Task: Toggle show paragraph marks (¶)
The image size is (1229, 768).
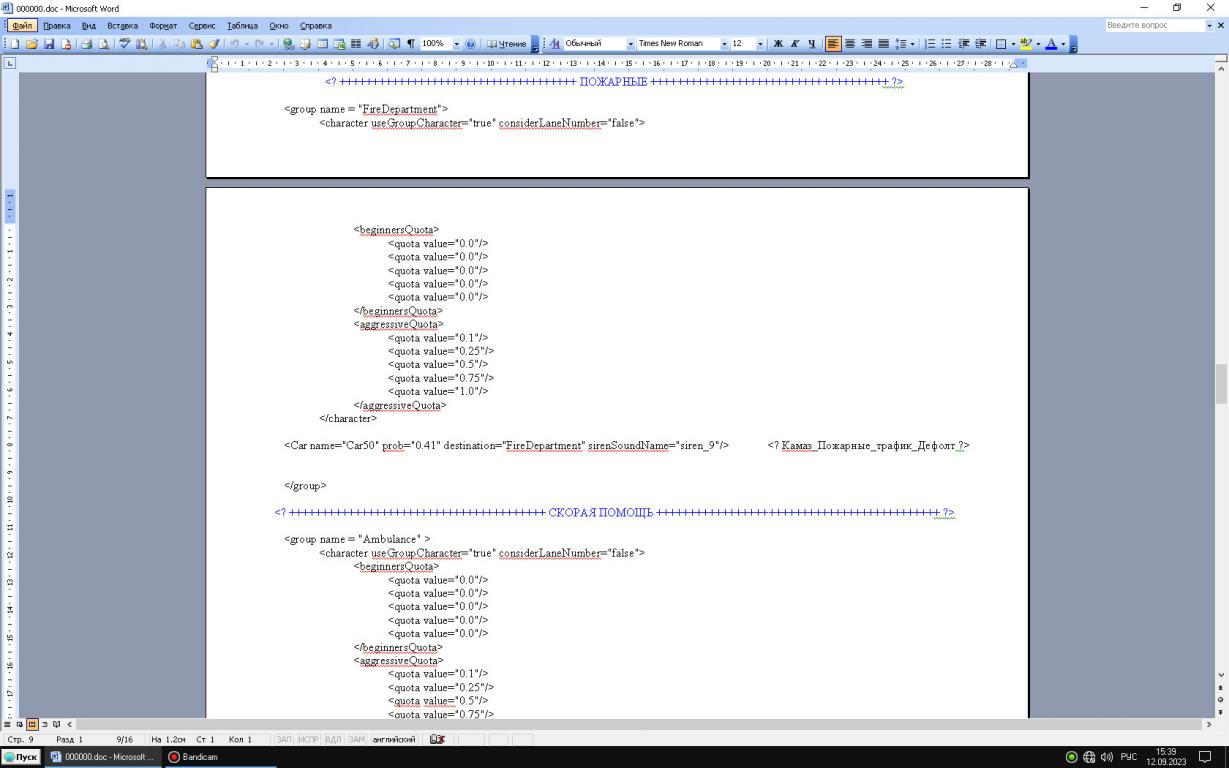Action: pos(411,44)
